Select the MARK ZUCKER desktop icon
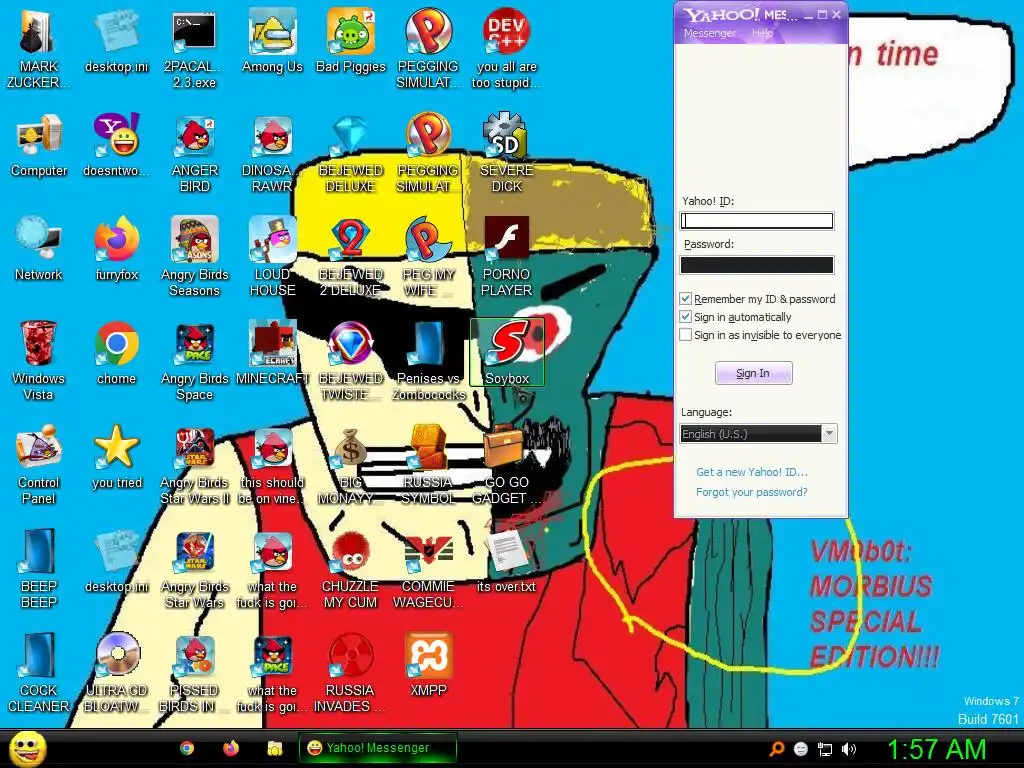The width and height of the screenshot is (1024, 768). [39, 49]
